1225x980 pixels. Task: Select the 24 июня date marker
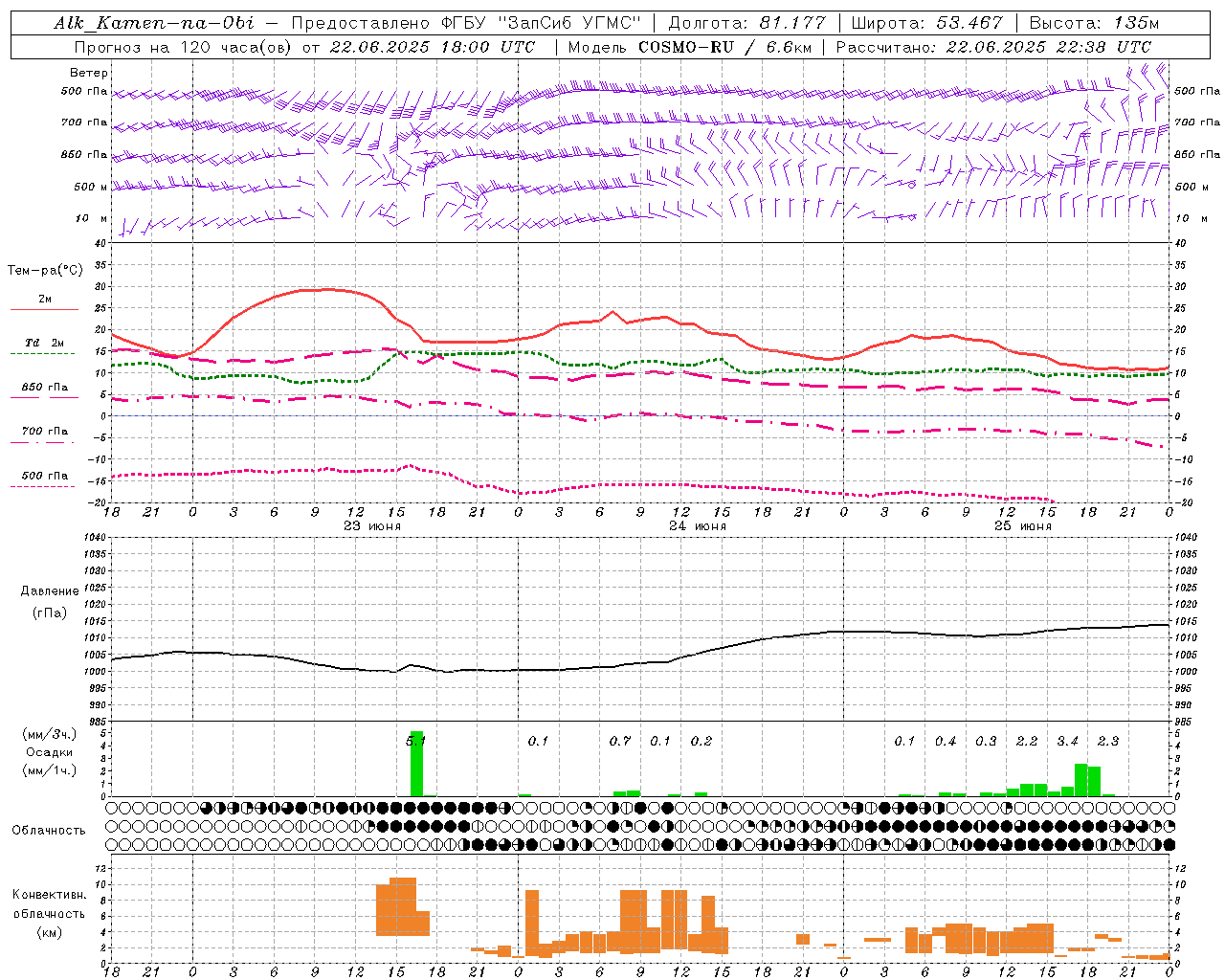click(x=697, y=526)
